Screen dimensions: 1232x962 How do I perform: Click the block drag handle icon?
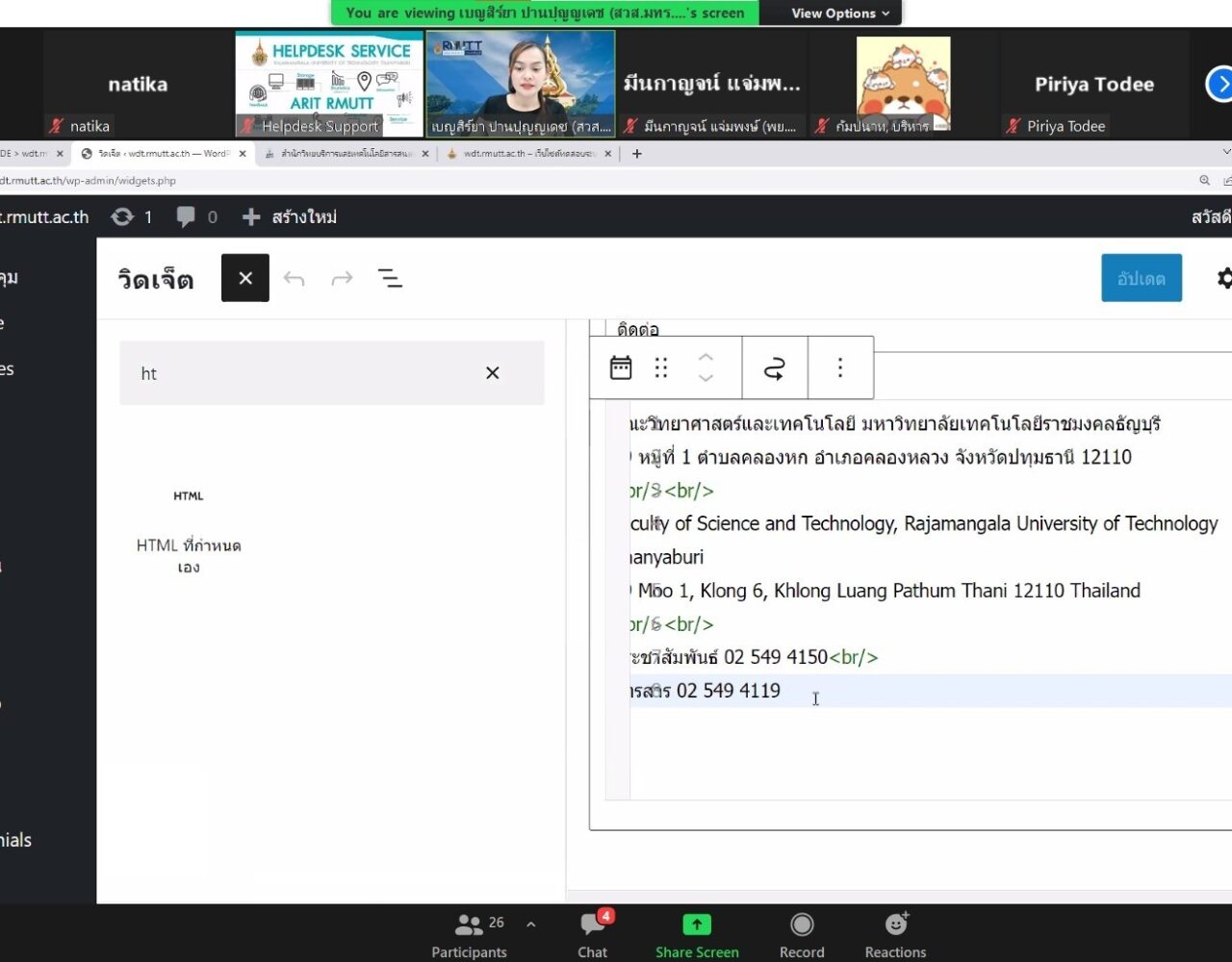pos(661,367)
